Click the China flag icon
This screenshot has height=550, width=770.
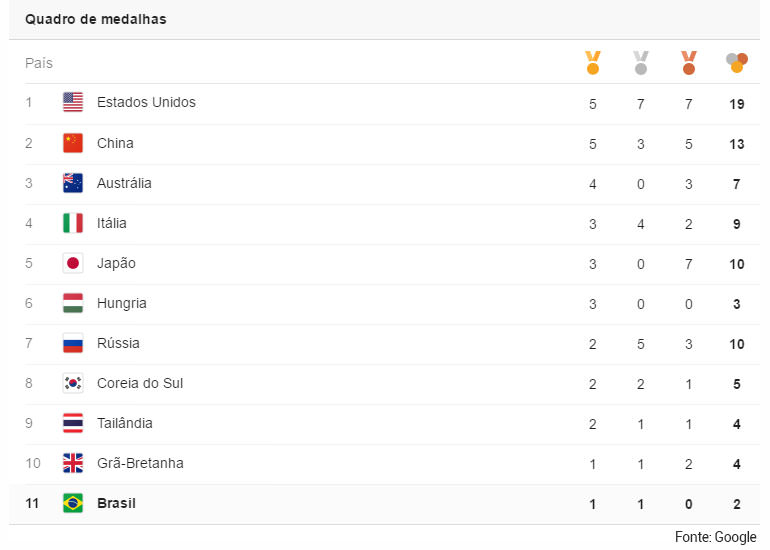(73, 143)
